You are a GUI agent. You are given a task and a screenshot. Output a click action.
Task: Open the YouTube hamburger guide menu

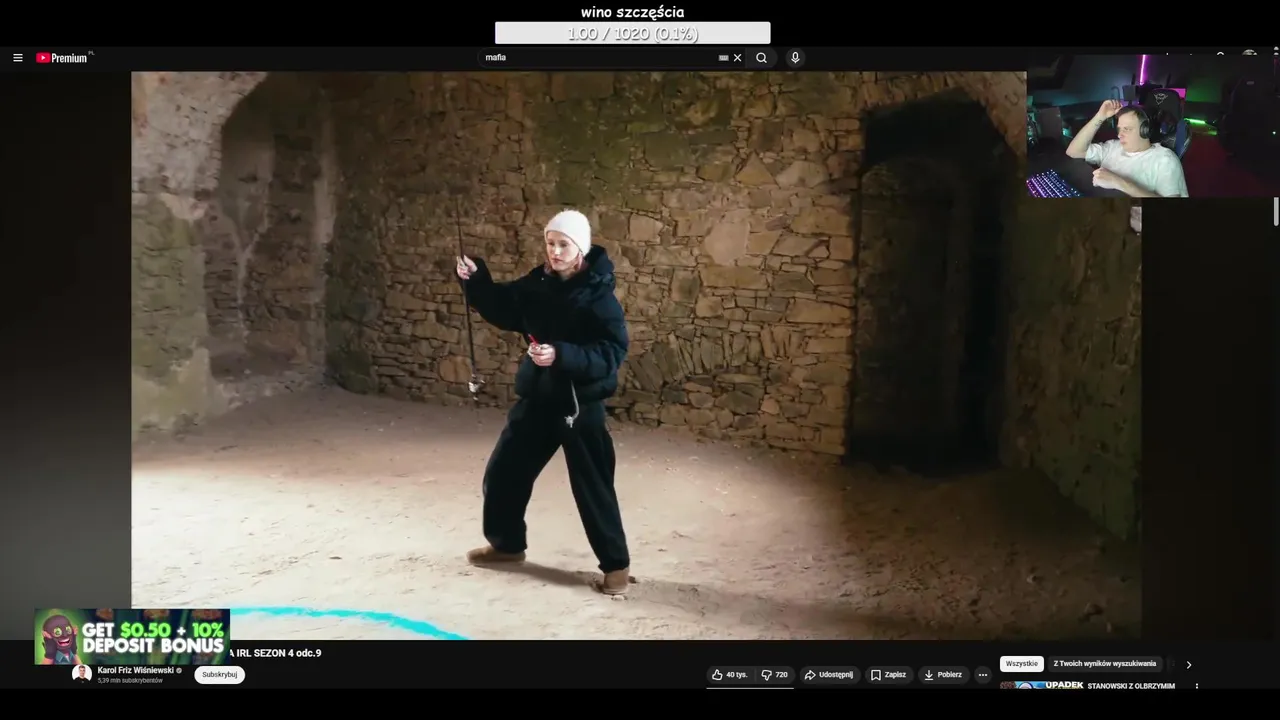point(17,58)
